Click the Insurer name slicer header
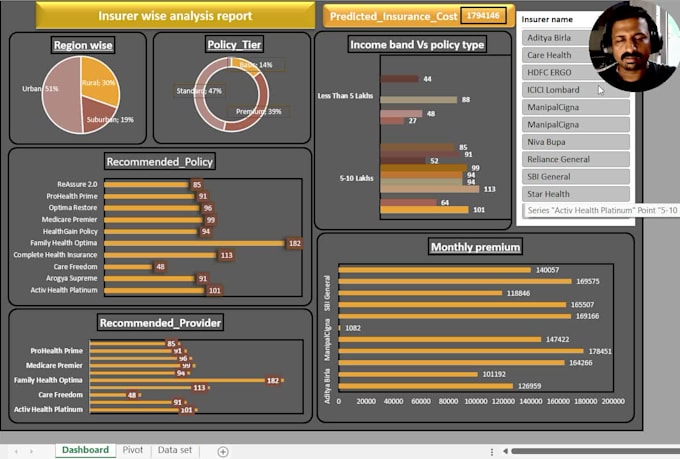 (547, 20)
